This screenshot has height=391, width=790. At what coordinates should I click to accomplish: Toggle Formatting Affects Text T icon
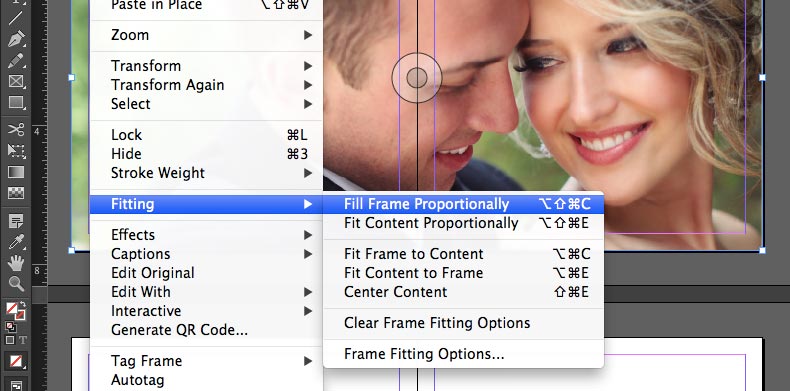pyautogui.click(x=22, y=340)
